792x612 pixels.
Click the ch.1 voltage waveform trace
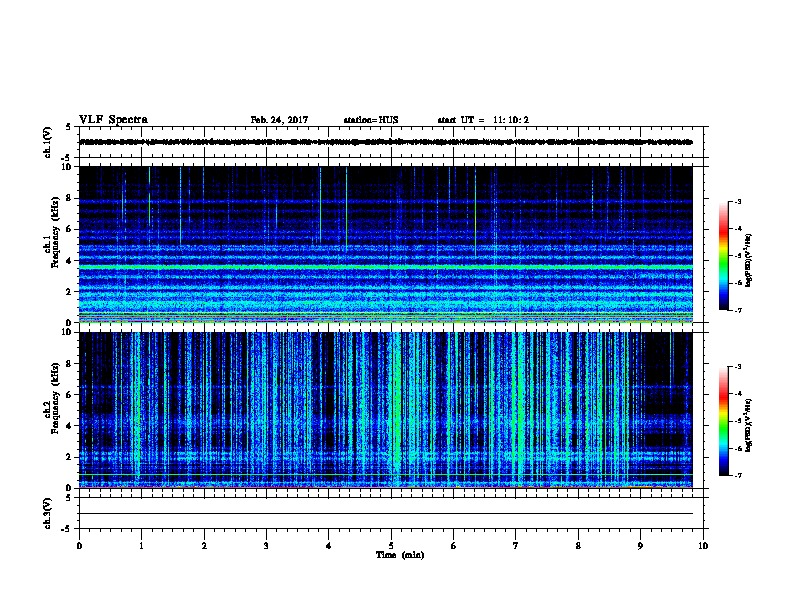tap(386, 142)
